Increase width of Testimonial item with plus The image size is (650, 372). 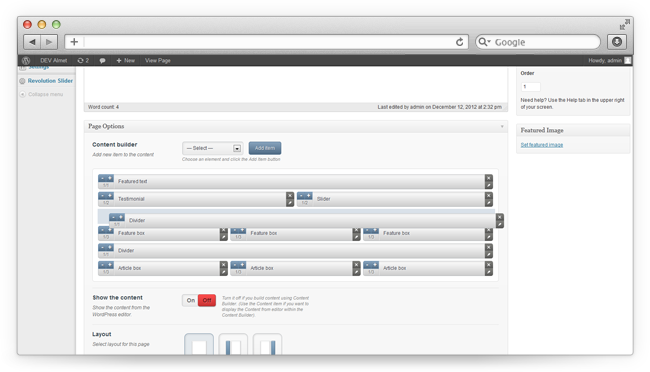click(x=110, y=195)
